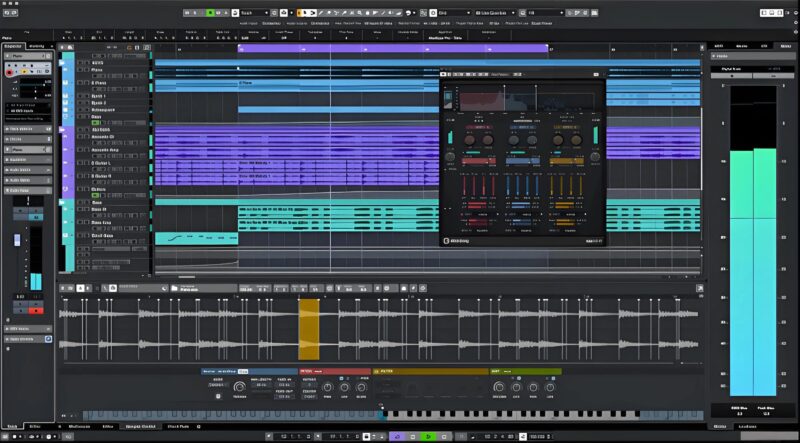Click the Stop button in transport bar
This screenshot has width=800, height=443.
tap(413, 437)
